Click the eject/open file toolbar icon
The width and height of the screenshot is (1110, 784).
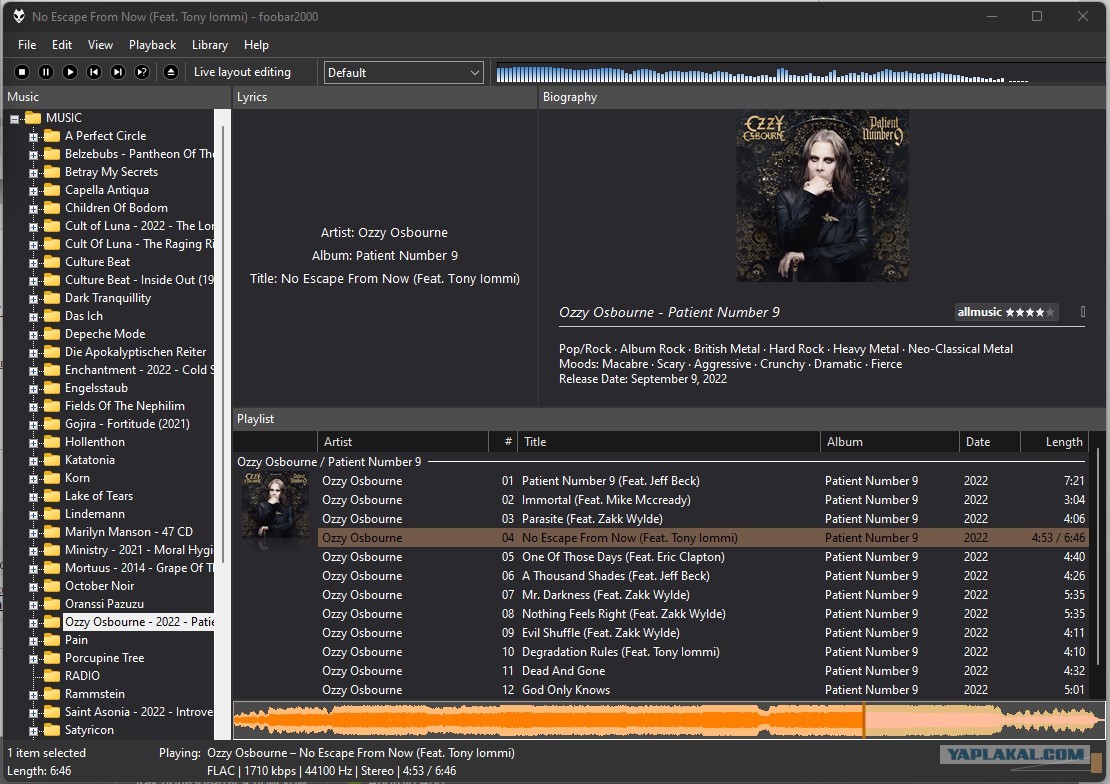(171, 72)
